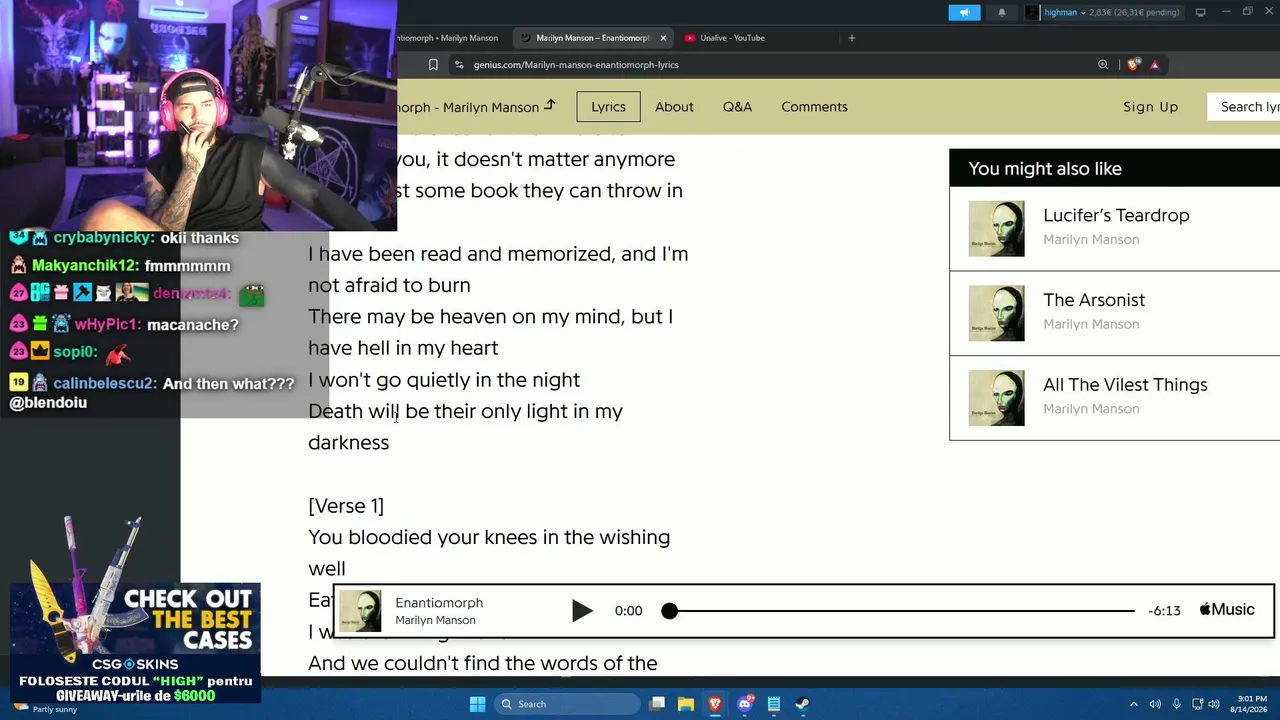Click the elapsed time 0:00 label

[629, 611]
